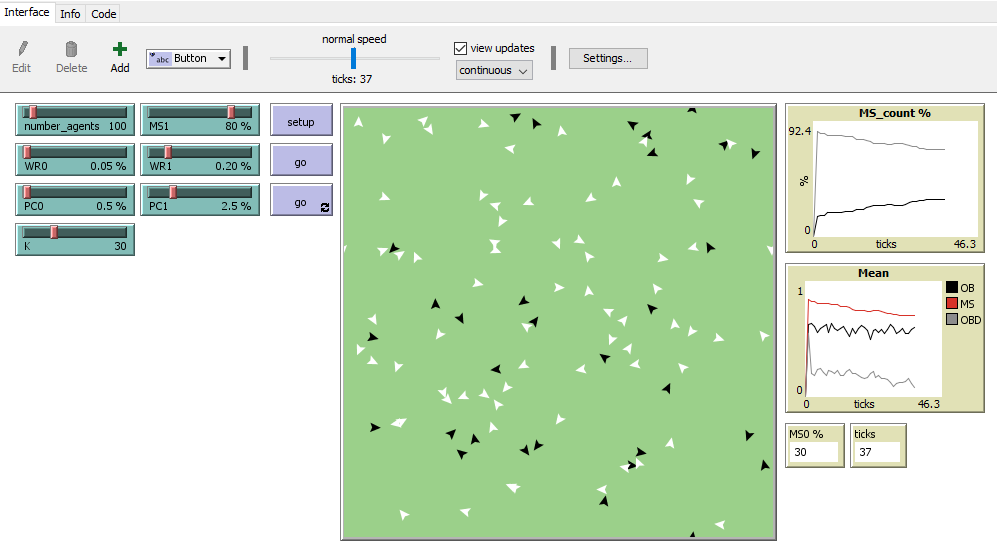Click the normal speed slider handle
Viewport: 997px width, 547px height.
pyautogui.click(x=353, y=58)
